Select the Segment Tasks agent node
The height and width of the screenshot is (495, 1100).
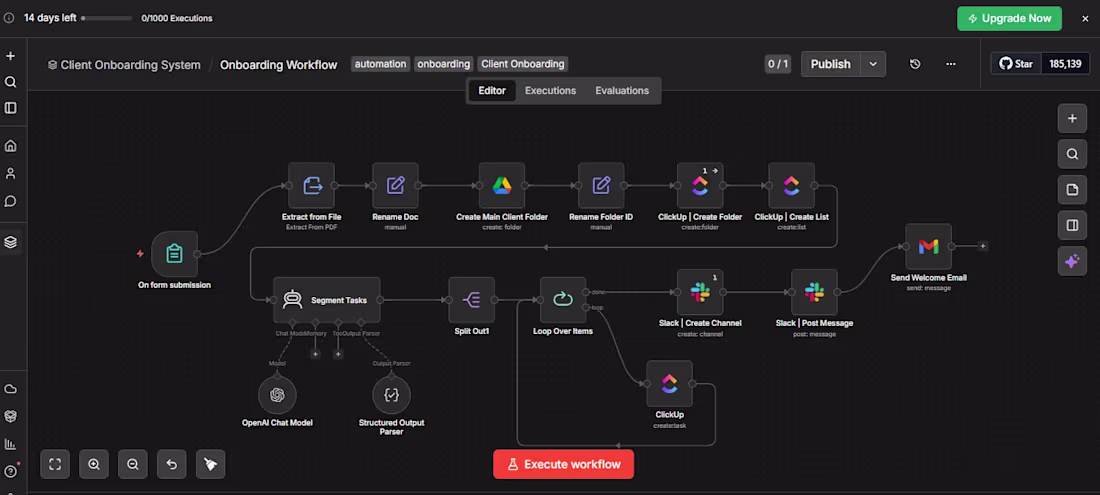(327, 300)
